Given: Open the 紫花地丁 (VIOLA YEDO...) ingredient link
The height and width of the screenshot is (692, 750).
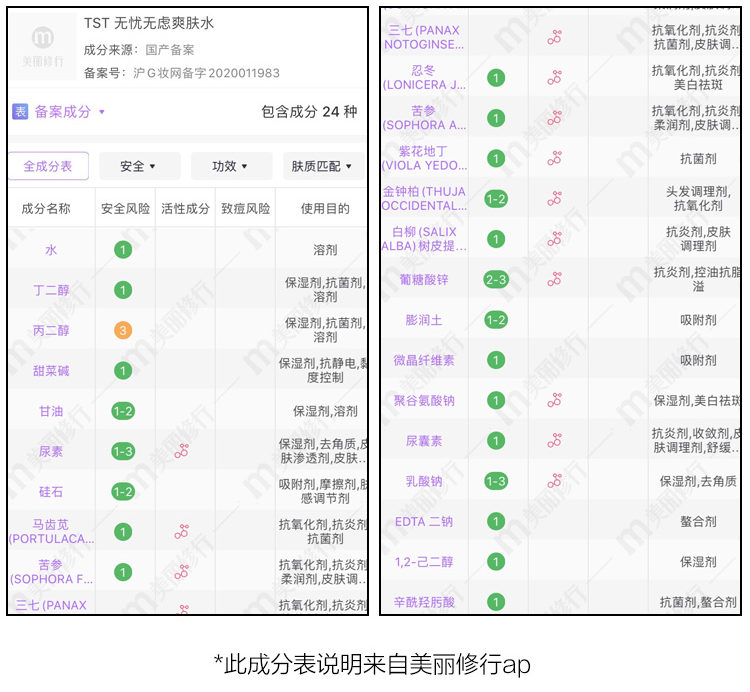Looking at the screenshot, I should [424, 158].
